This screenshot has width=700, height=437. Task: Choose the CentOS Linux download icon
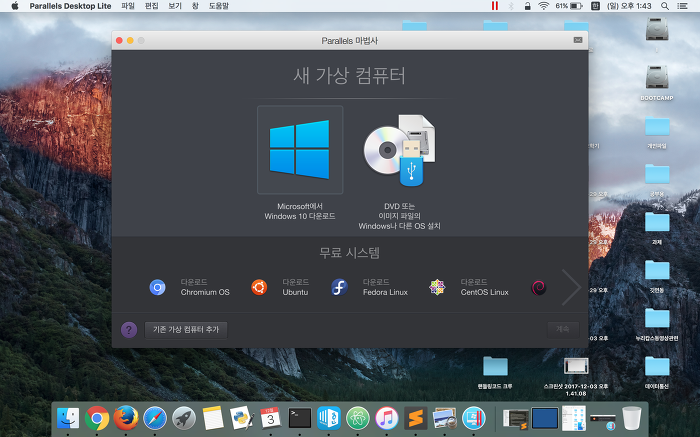coord(437,287)
